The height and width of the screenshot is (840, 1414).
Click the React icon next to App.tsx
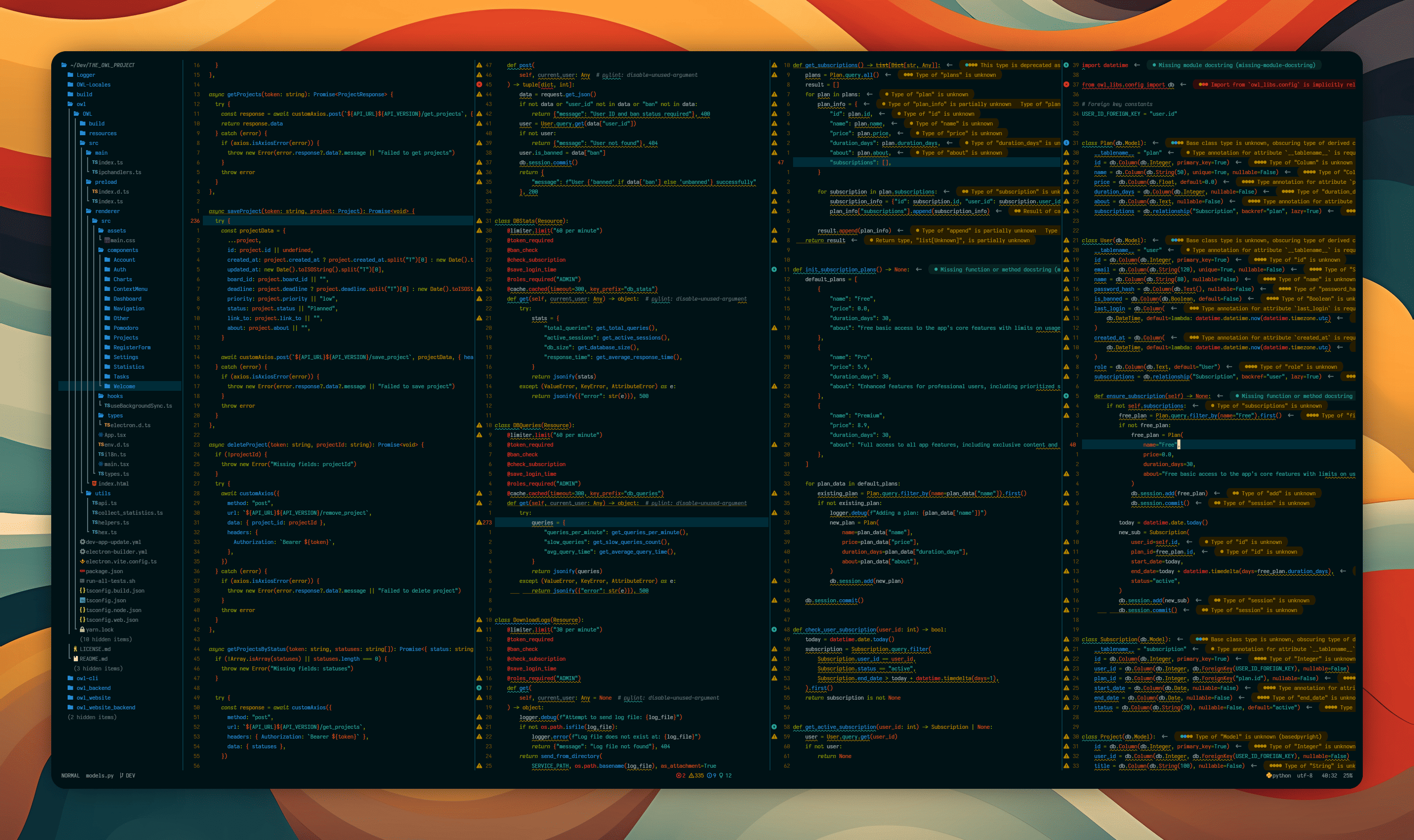click(x=101, y=435)
